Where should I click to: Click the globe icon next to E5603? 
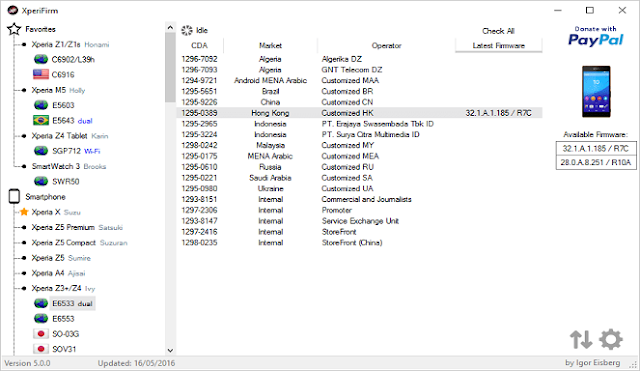coord(41,105)
